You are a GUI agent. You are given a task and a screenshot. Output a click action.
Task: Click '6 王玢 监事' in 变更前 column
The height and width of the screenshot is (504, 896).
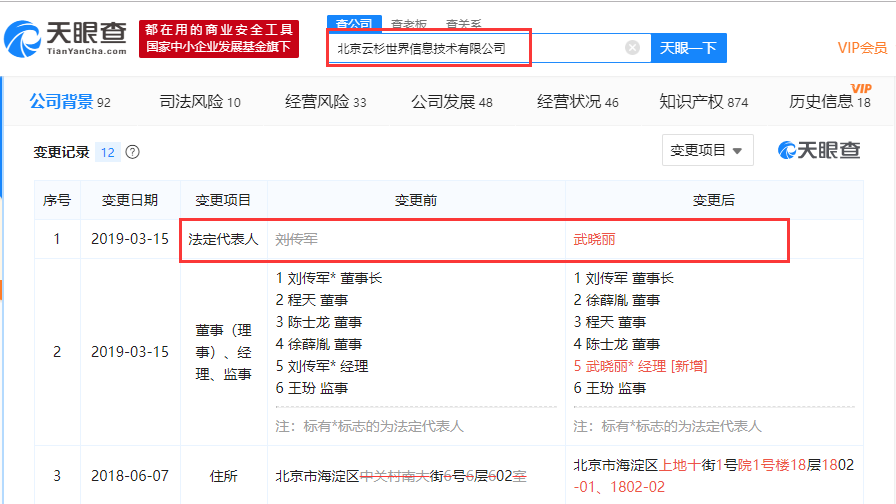coord(311,388)
